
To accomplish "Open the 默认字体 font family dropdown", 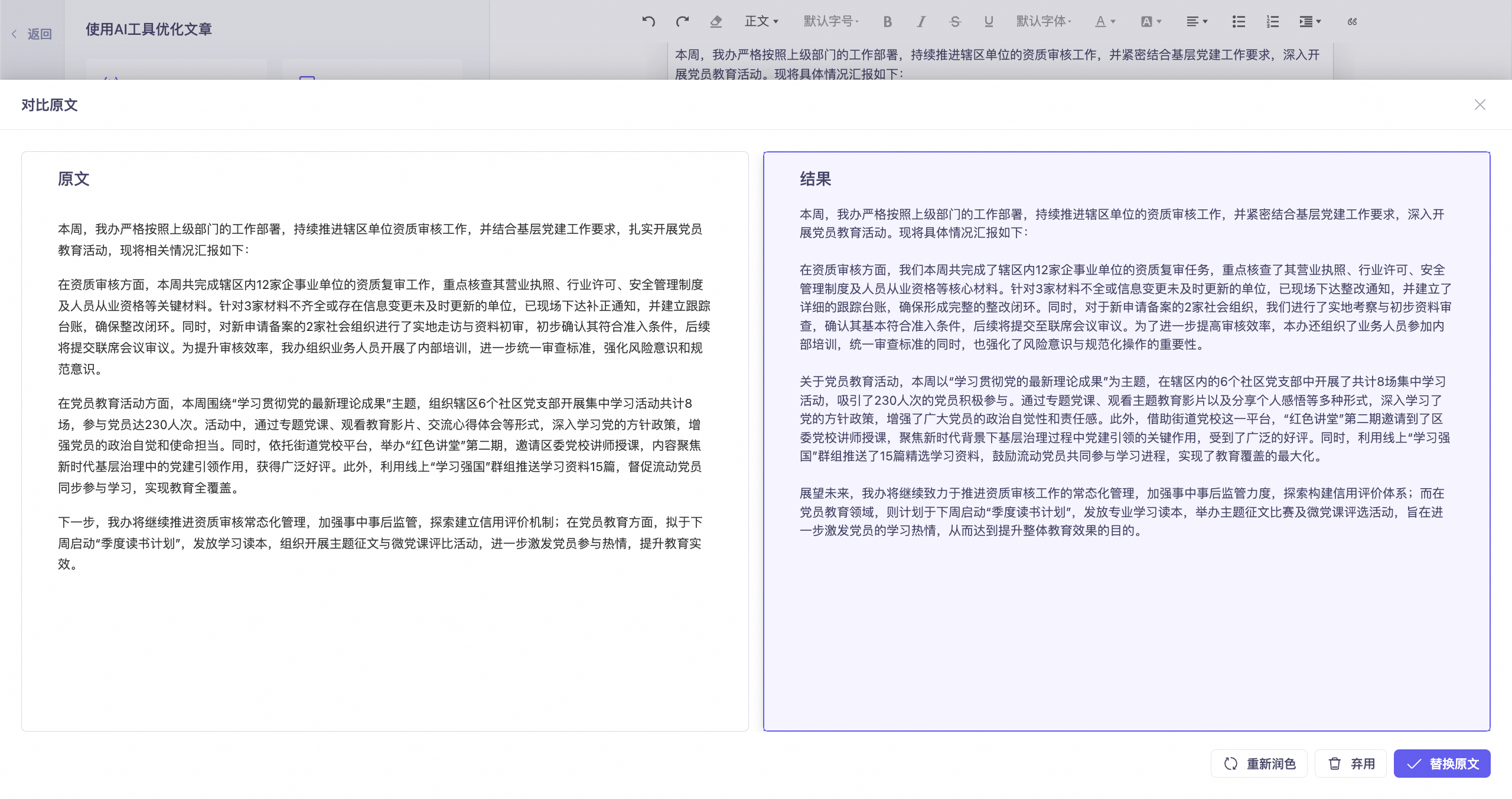I will [x=1043, y=22].
